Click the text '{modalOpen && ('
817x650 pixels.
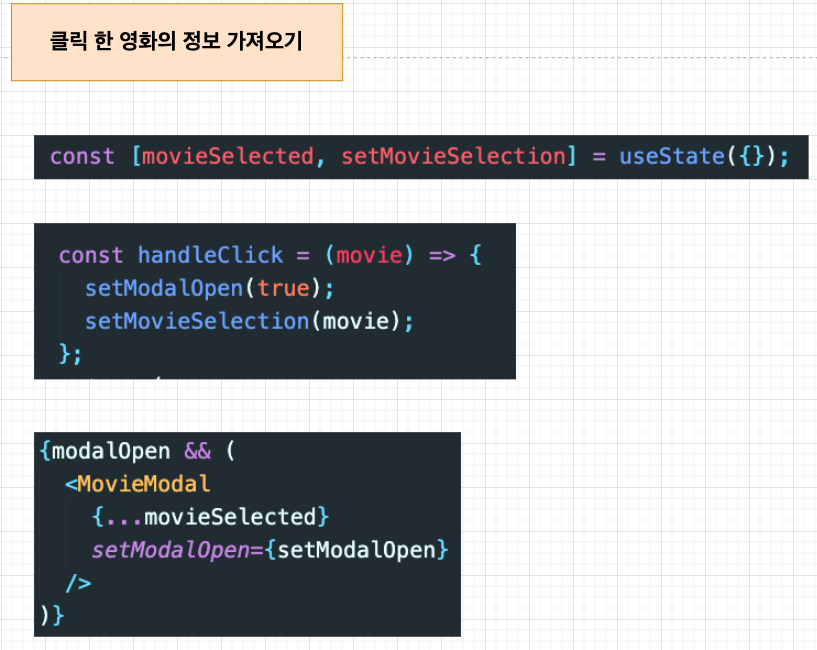tap(138, 451)
